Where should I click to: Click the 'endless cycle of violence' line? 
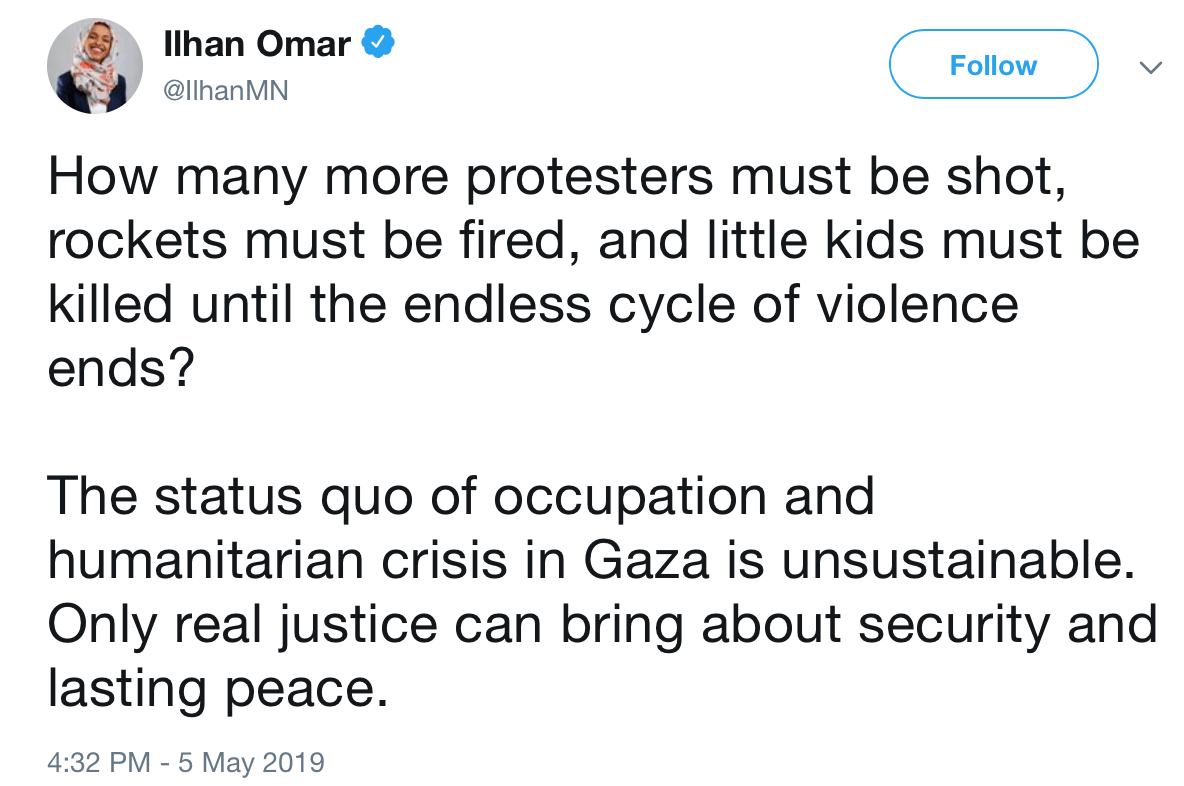click(x=533, y=307)
